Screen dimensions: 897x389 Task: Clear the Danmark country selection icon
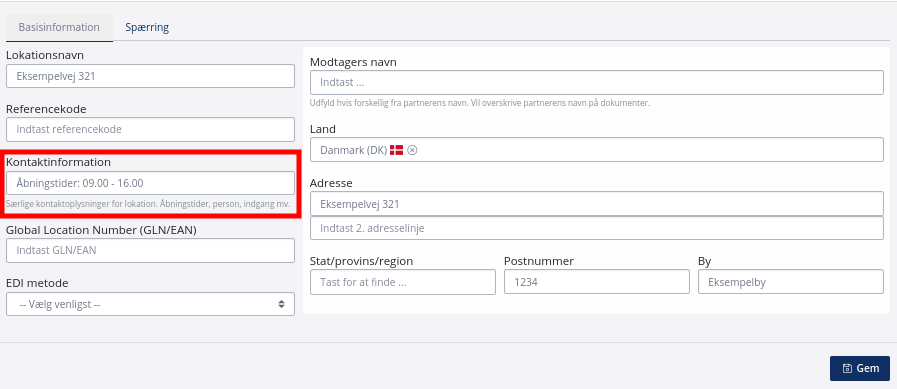tap(412, 150)
